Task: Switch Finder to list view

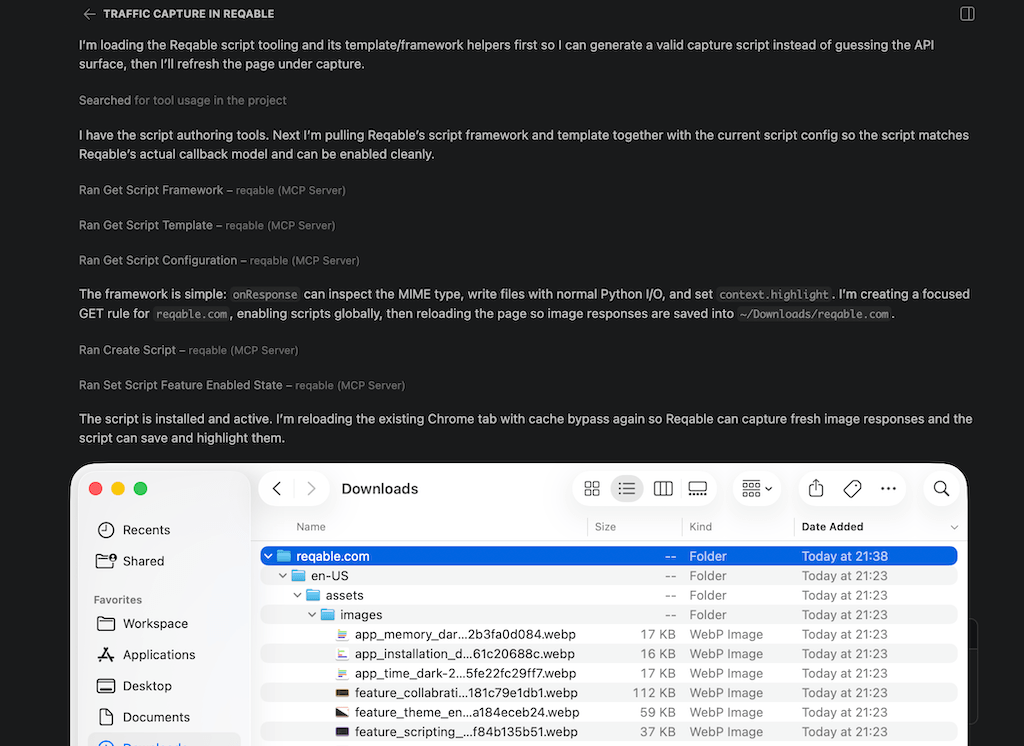Action: click(x=626, y=489)
